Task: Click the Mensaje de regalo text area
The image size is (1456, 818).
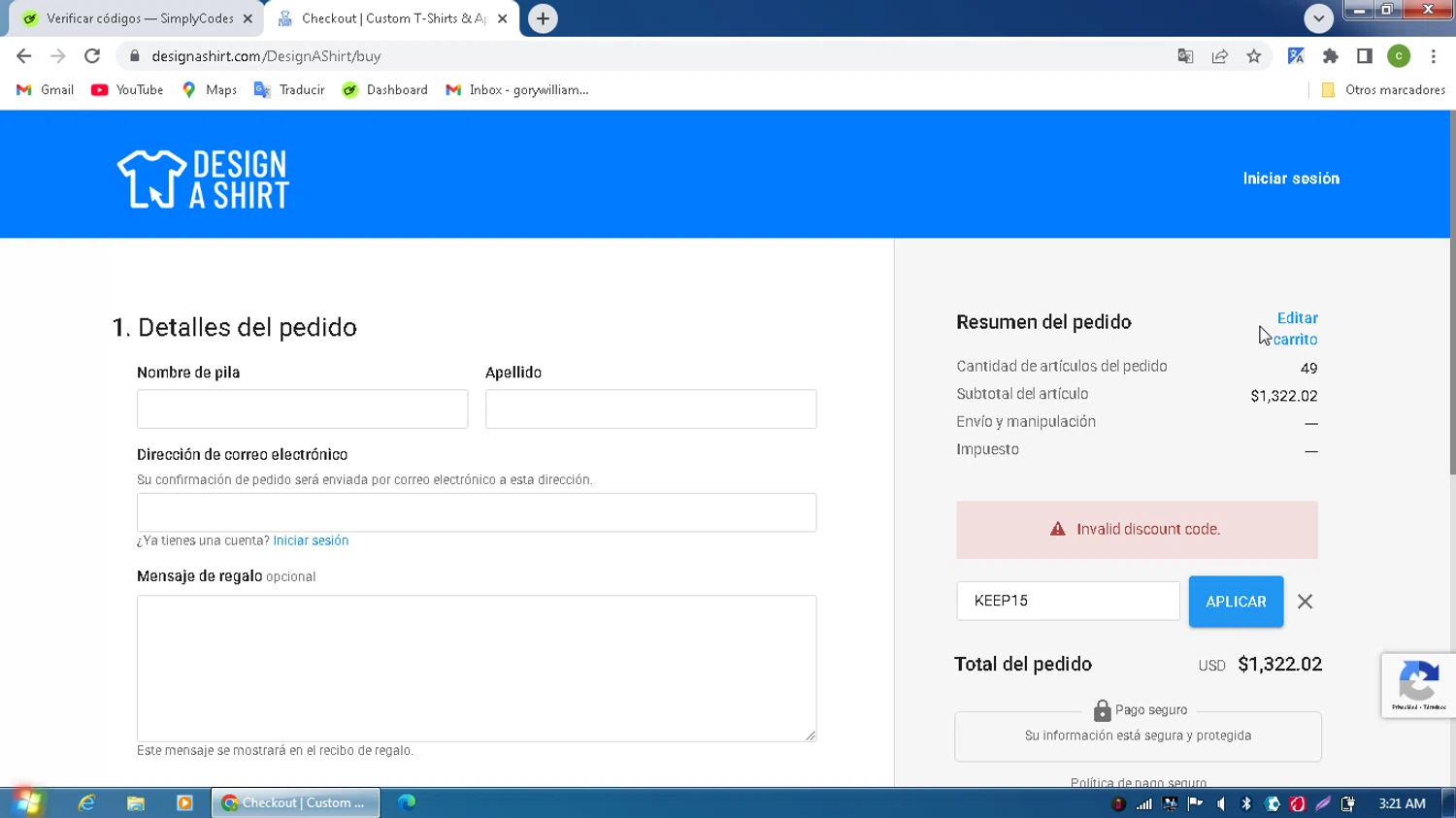Action: [x=477, y=669]
